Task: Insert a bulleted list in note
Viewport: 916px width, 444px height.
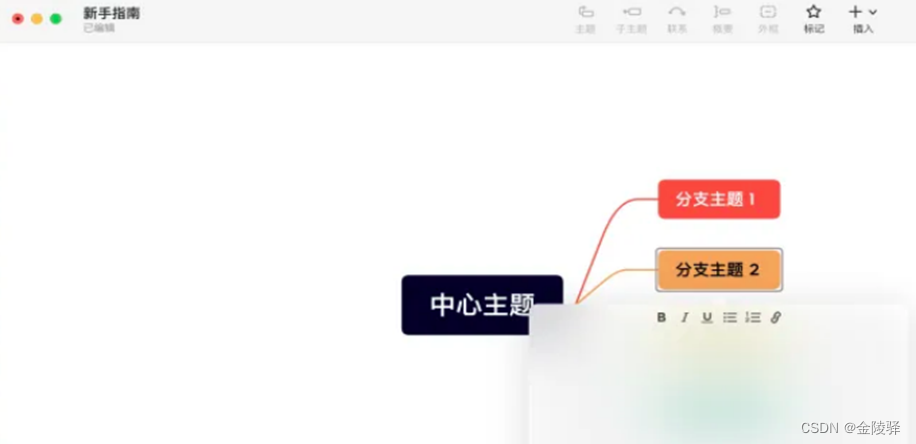Action: (730, 317)
